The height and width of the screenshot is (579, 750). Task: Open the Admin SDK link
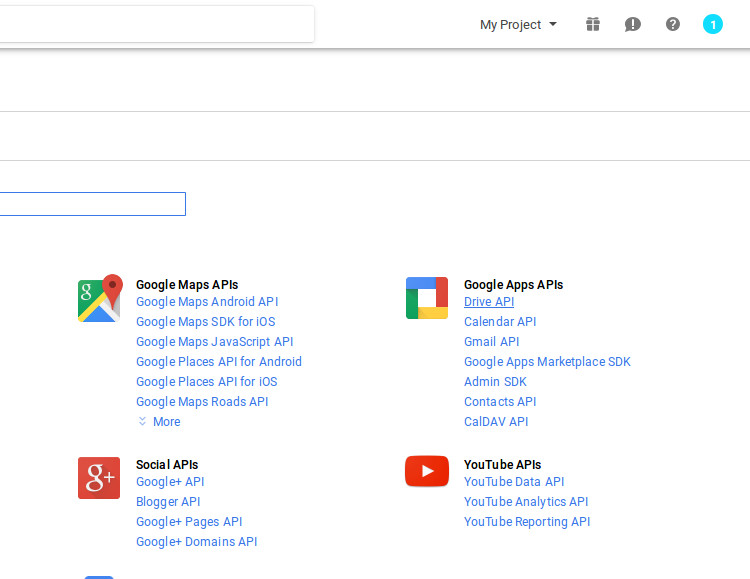pyautogui.click(x=495, y=382)
